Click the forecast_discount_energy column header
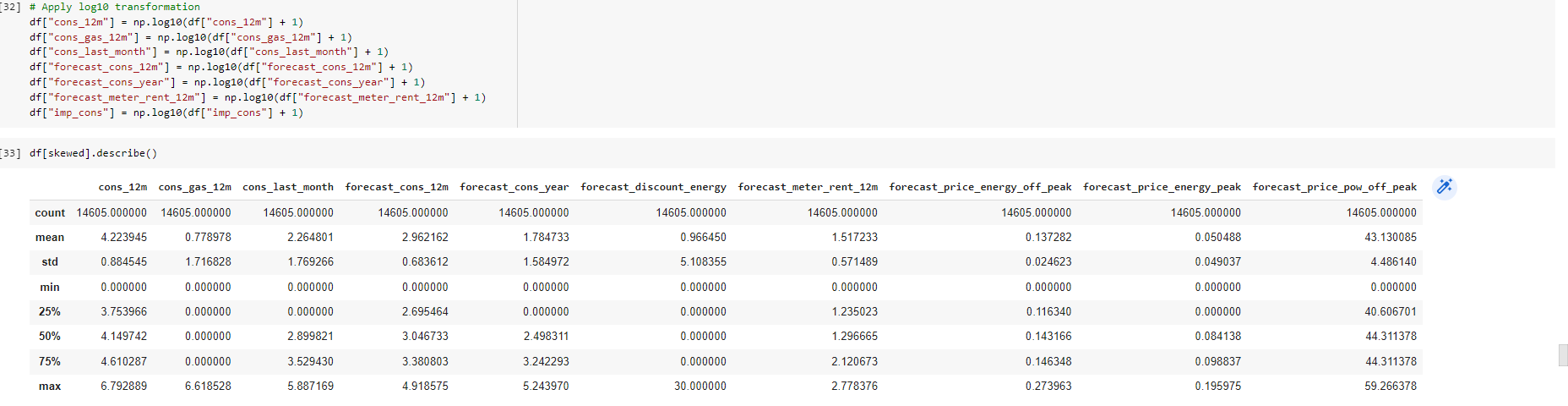Screen dimensions: 1568x406 [x=653, y=187]
